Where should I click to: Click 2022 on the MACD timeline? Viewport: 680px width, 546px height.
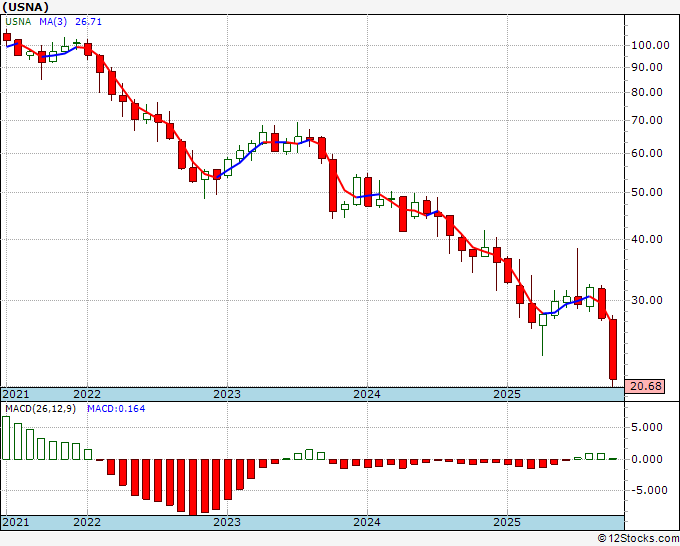coord(87,522)
